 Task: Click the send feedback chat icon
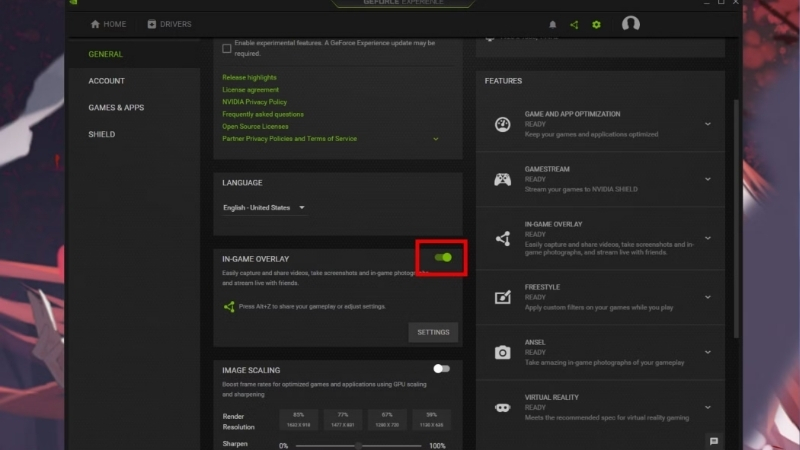click(714, 441)
